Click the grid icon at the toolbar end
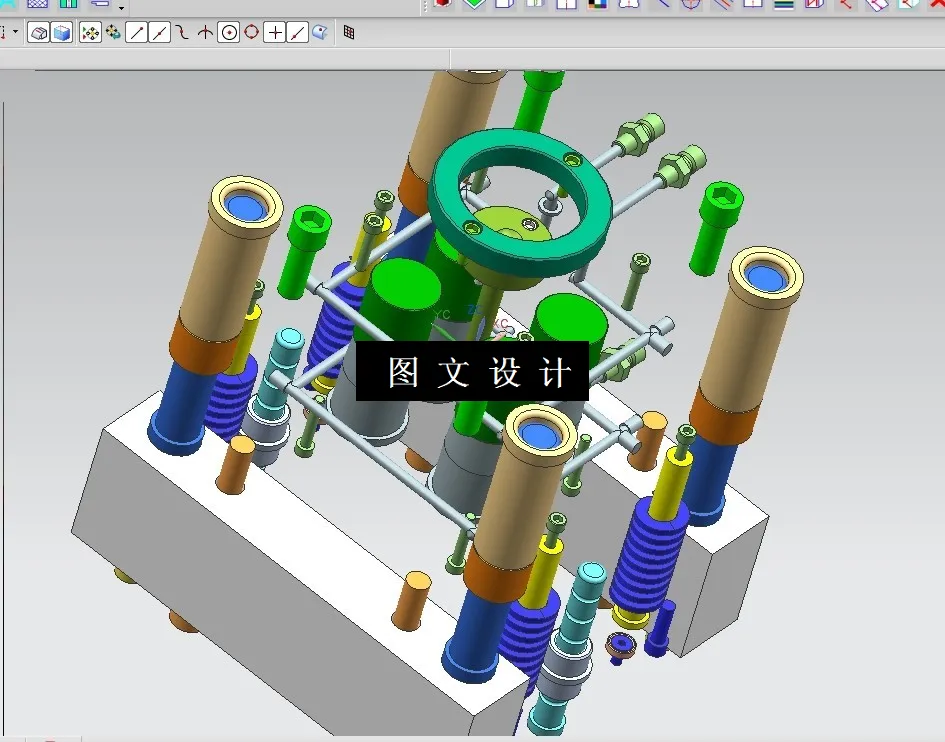The height and width of the screenshot is (742, 945). pos(350,33)
